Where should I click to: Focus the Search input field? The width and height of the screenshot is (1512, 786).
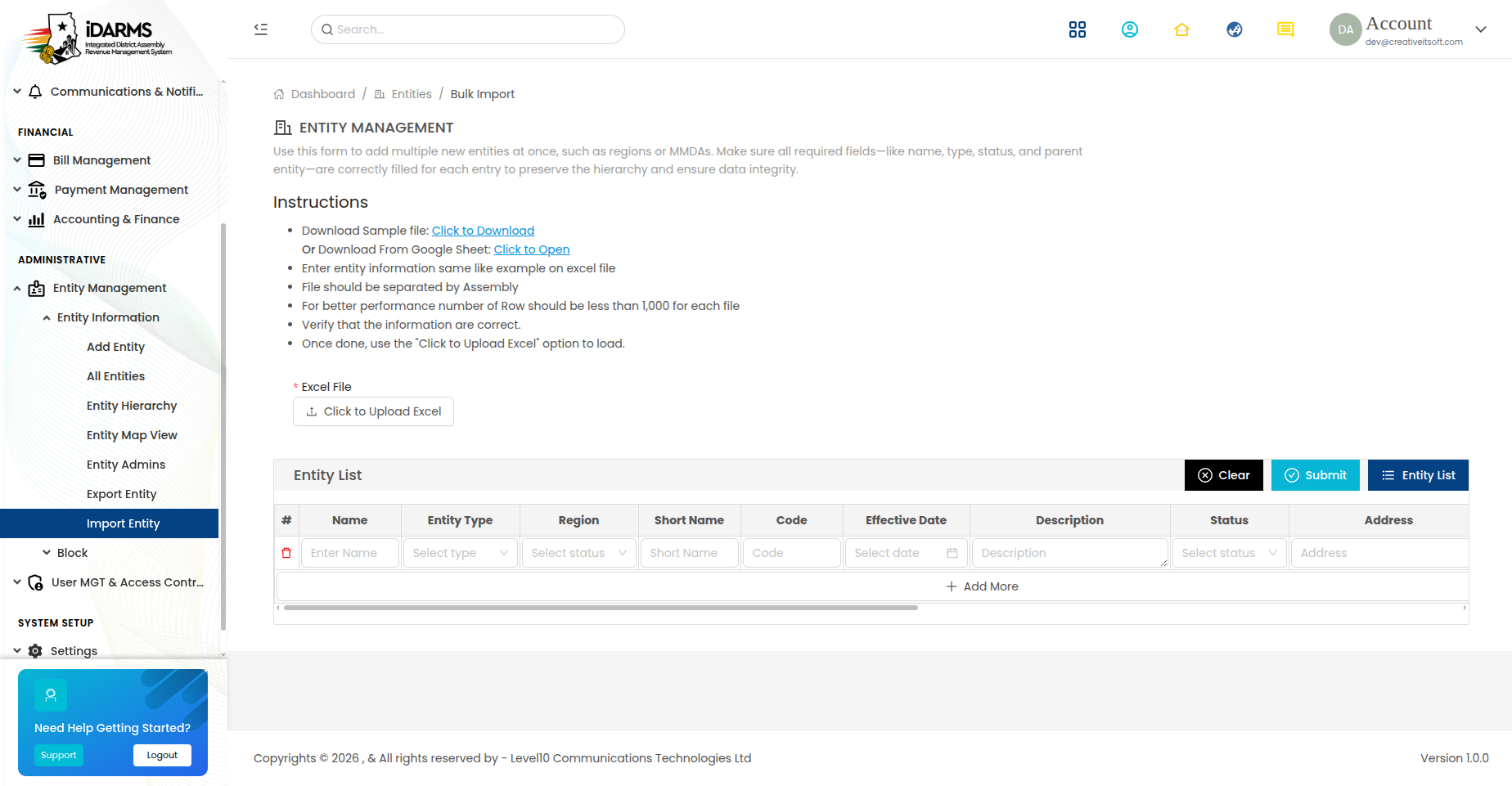[468, 29]
